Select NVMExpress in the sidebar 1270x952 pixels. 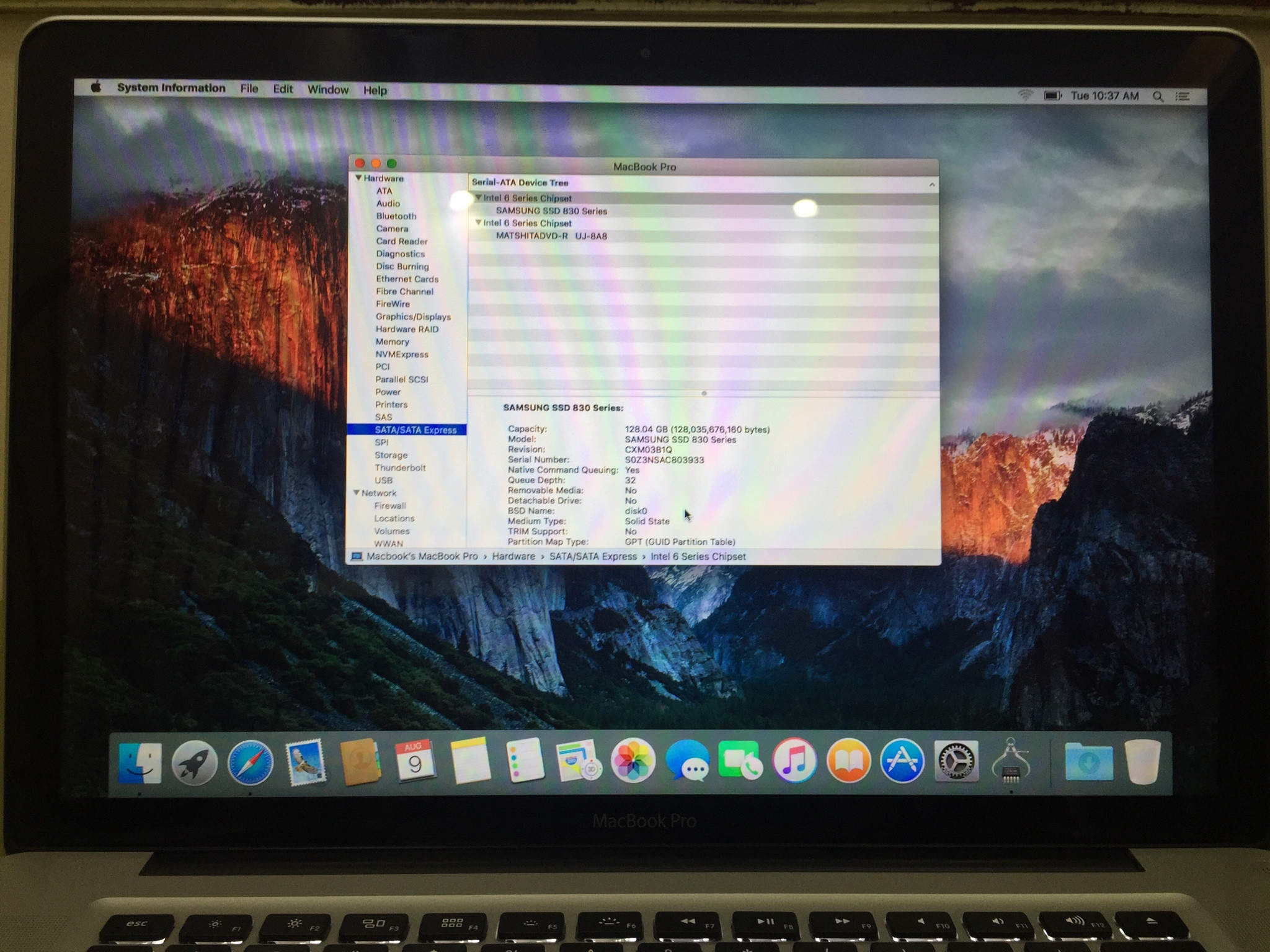coord(401,355)
